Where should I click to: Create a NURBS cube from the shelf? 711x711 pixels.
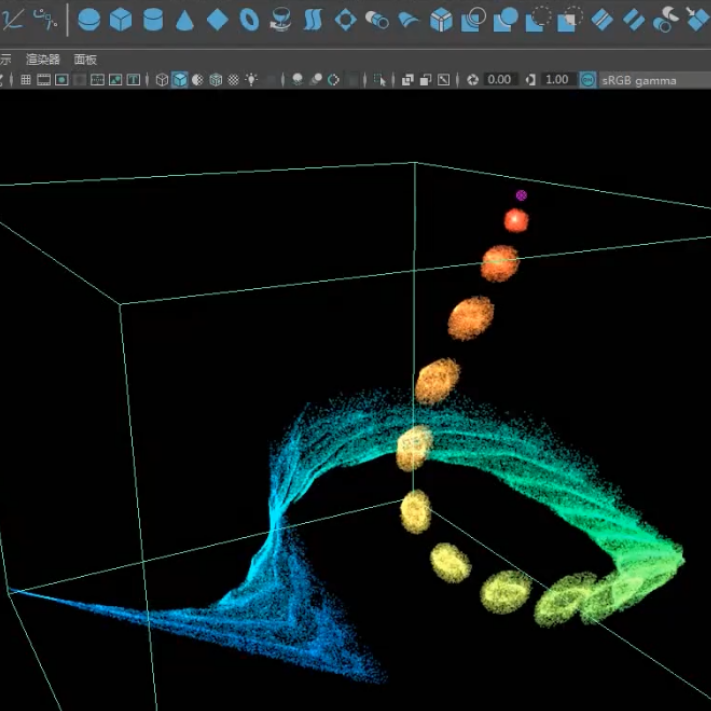point(121,20)
